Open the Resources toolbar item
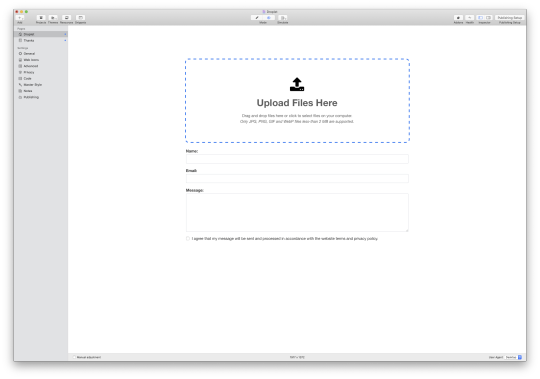 pos(66,18)
